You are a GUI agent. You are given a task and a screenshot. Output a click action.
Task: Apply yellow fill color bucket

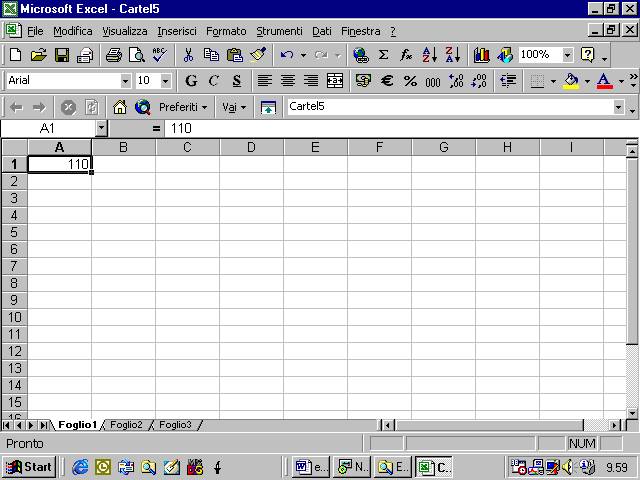[571, 81]
